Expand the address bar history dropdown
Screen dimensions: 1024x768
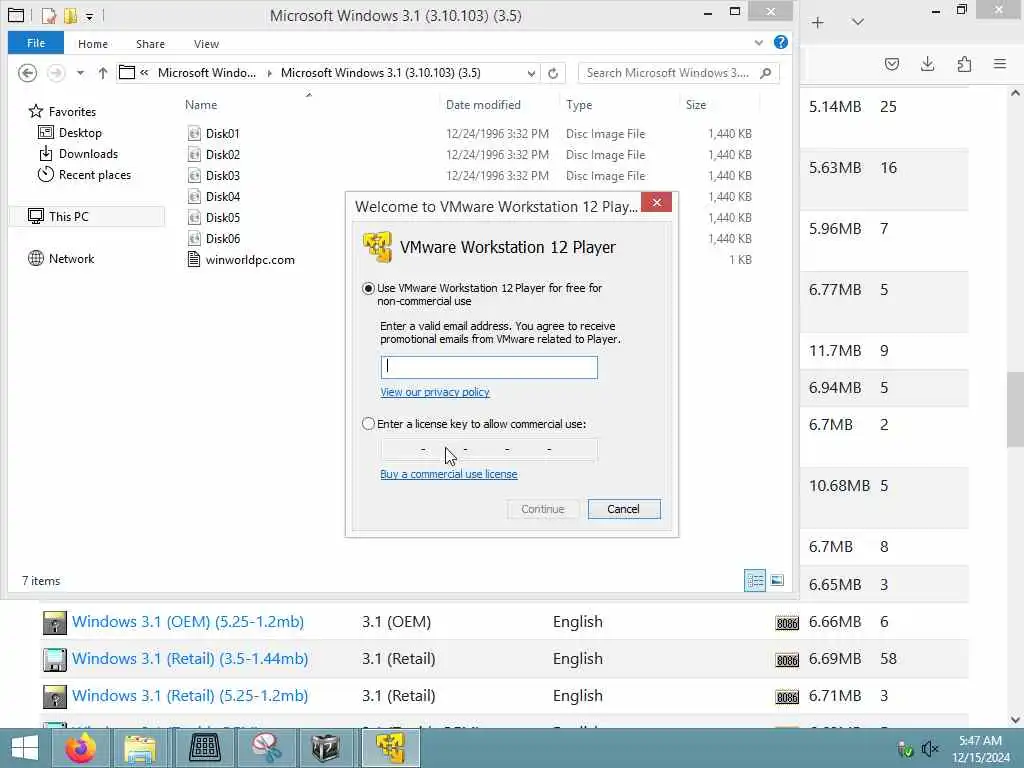click(532, 73)
